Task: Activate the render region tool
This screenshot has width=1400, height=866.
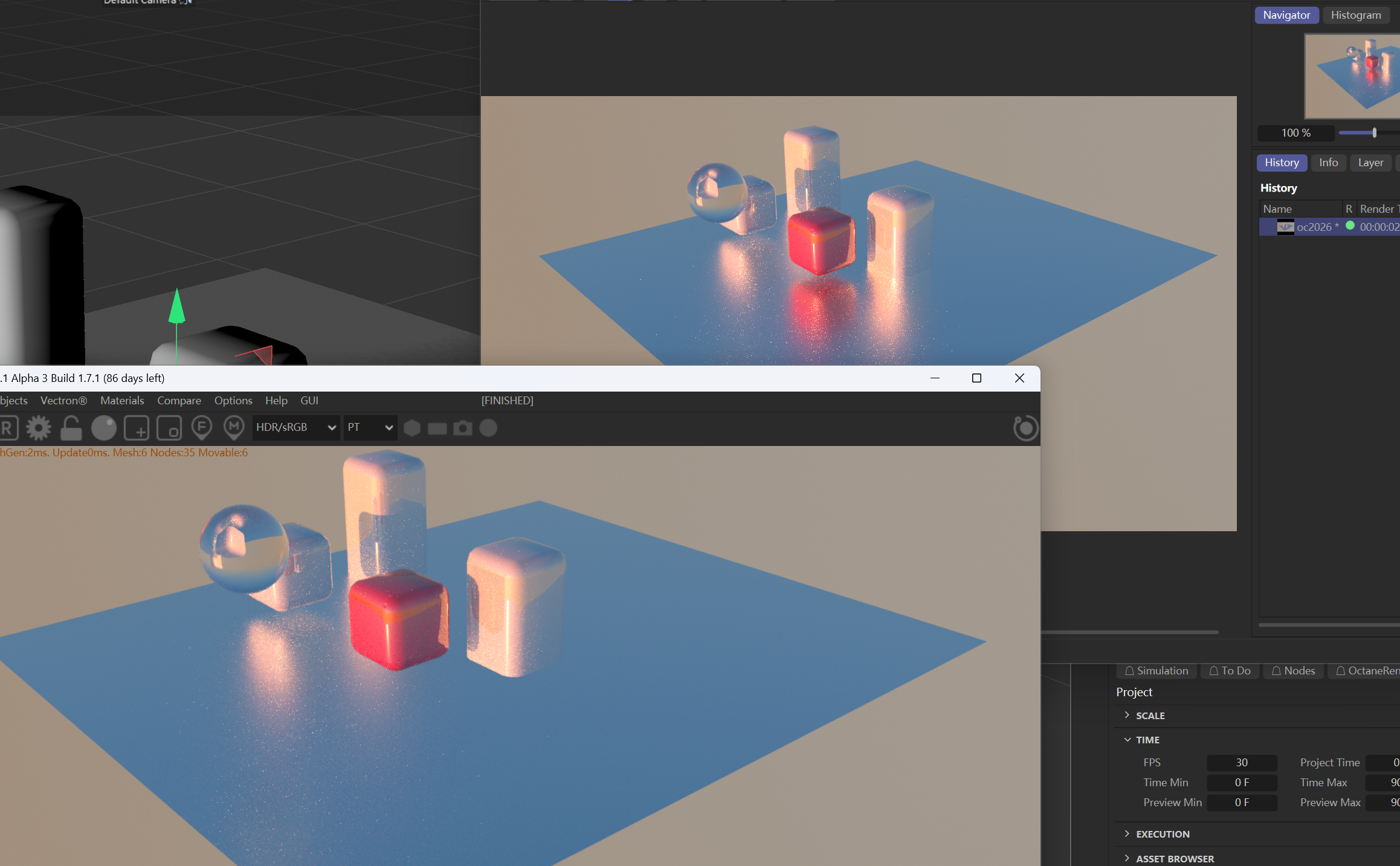Action: tap(137, 428)
